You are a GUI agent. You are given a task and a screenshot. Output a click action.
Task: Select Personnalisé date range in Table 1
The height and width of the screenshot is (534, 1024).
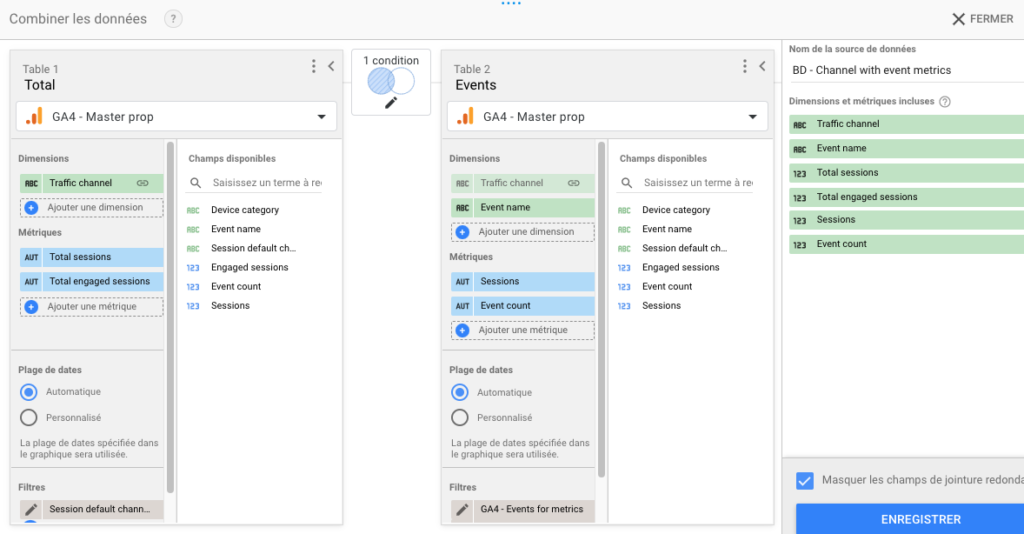(x=29, y=417)
